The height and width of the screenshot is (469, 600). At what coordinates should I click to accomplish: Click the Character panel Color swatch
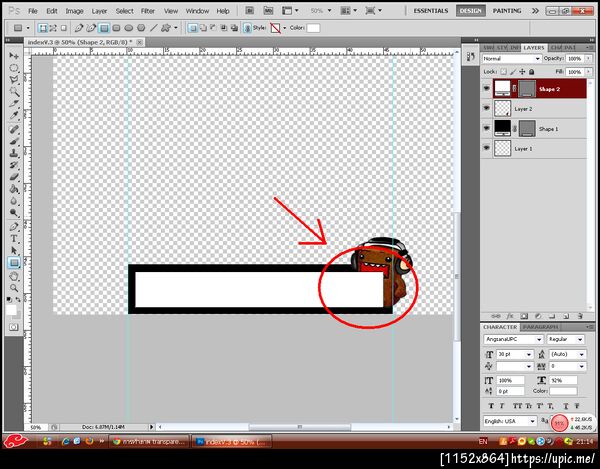pos(563,391)
